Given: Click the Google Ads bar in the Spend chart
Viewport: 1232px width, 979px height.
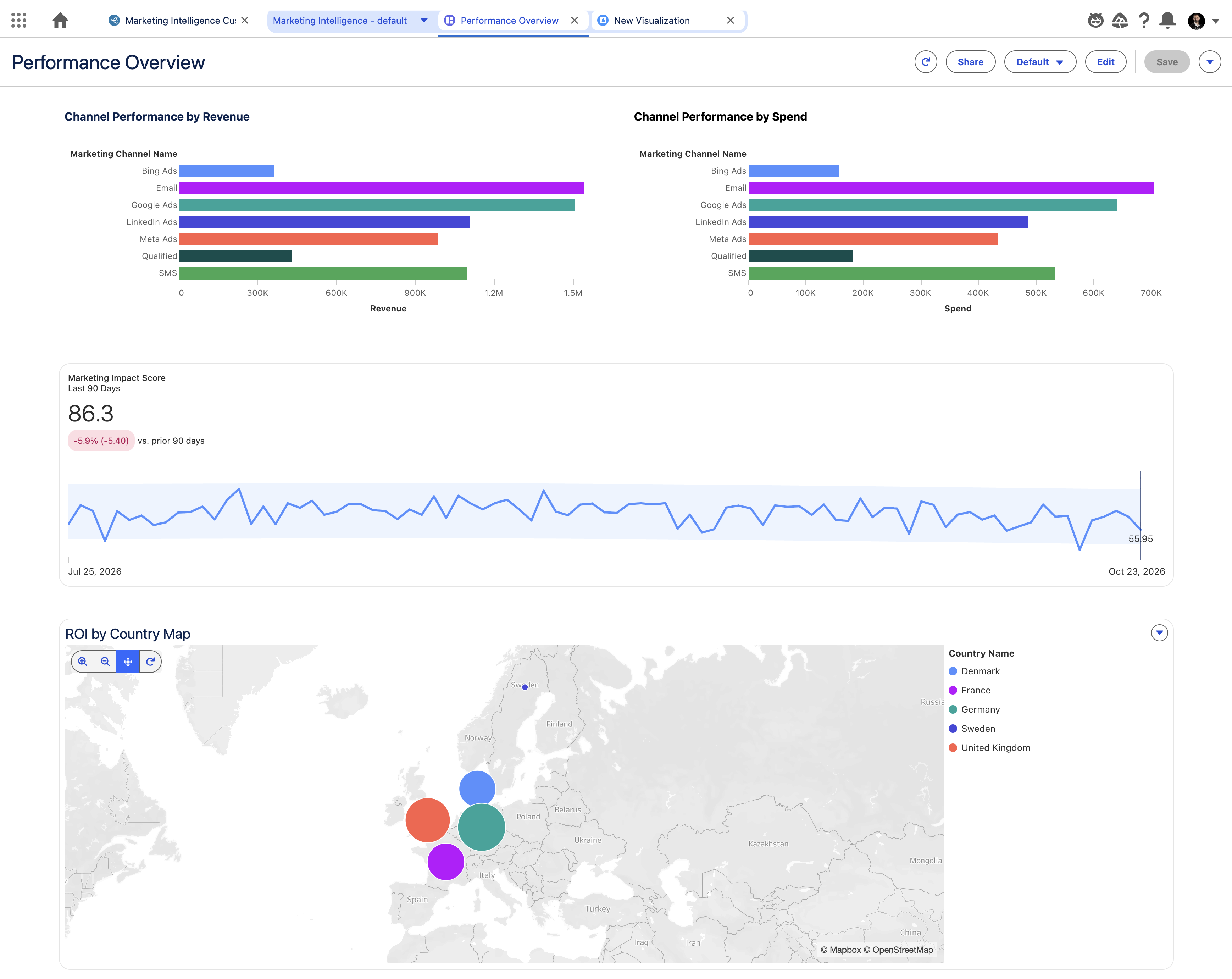Looking at the screenshot, I should 933,205.
